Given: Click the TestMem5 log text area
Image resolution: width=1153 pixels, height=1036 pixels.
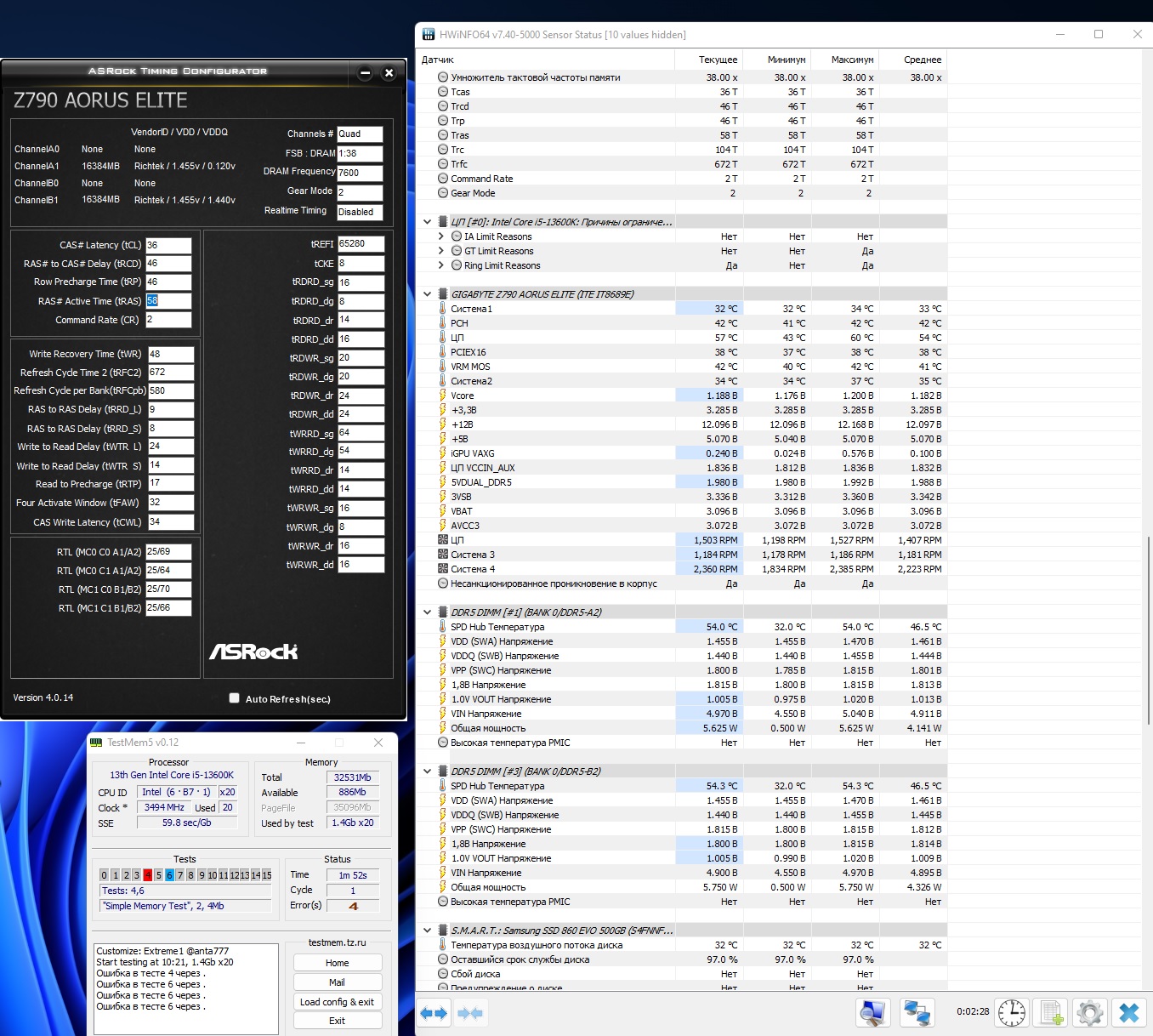Looking at the screenshot, I should (186, 988).
